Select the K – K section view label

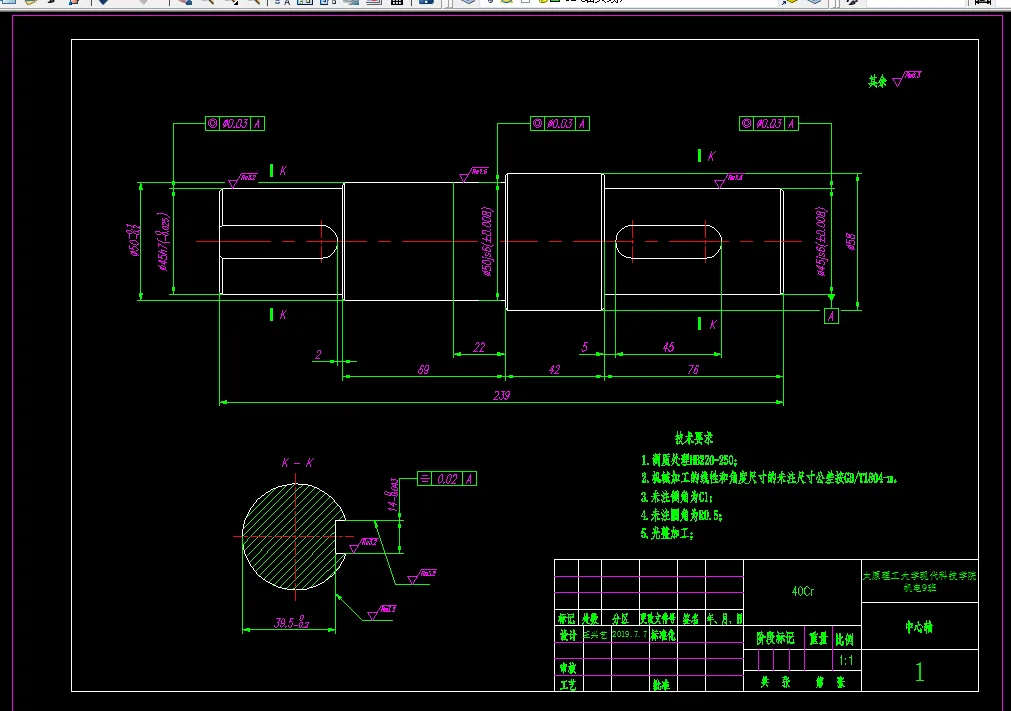[298, 463]
